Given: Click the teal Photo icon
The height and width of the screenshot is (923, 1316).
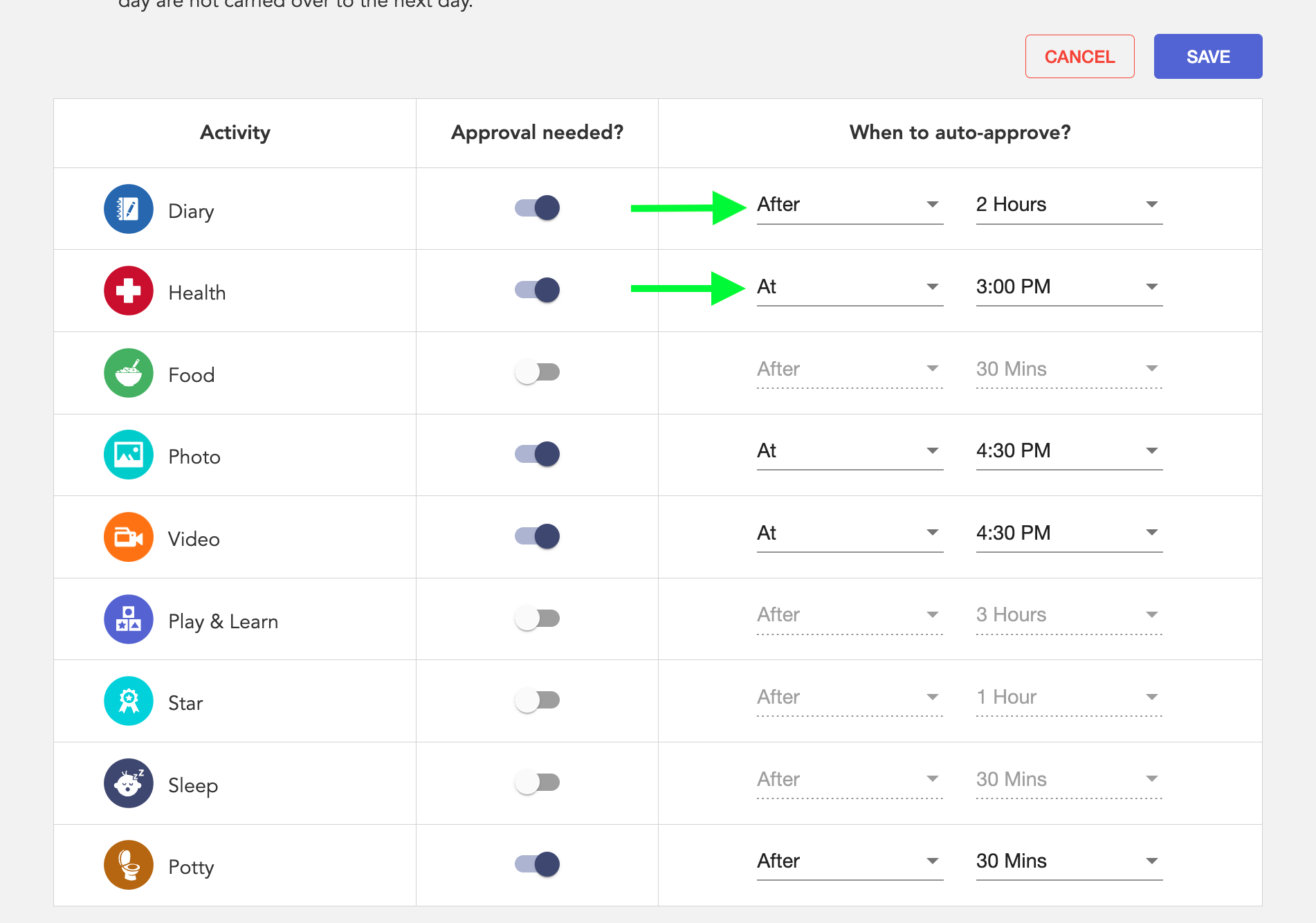Looking at the screenshot, I should [x=129, y=455].
